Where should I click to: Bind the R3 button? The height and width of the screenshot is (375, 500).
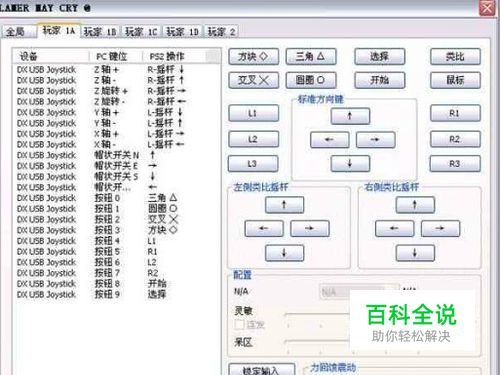(x=455, y=164)
